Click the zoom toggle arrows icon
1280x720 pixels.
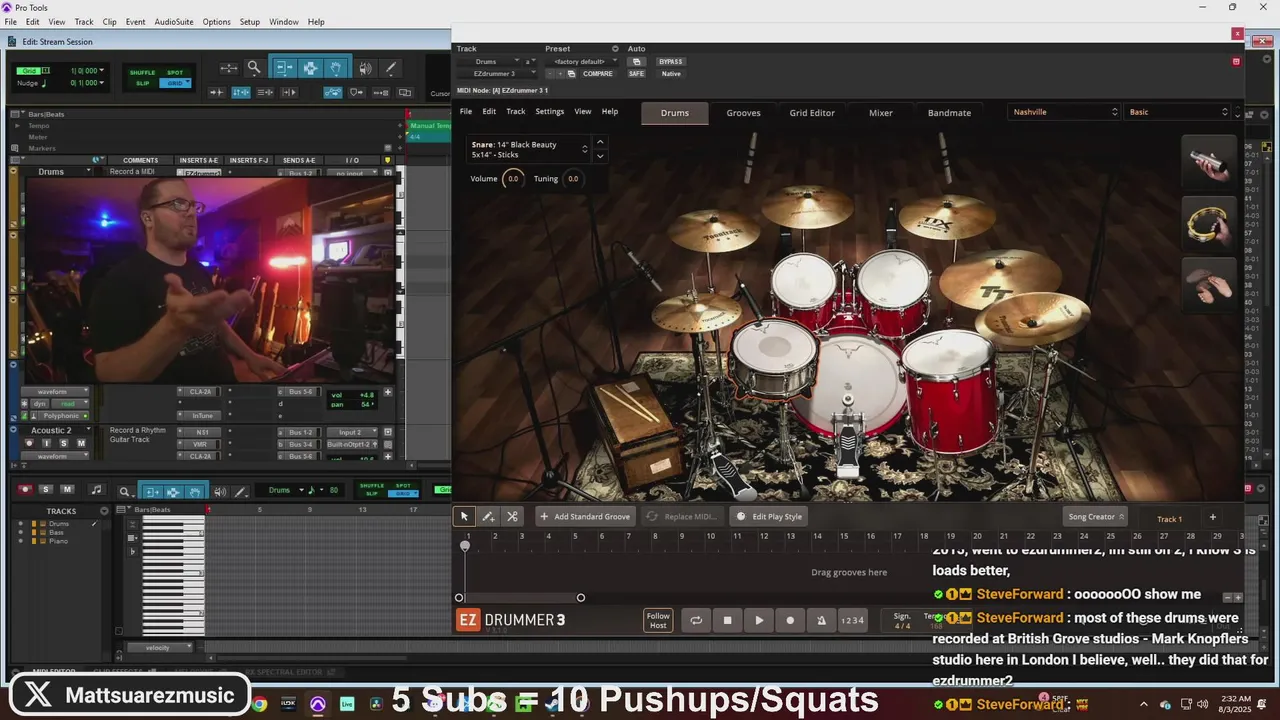229,68
